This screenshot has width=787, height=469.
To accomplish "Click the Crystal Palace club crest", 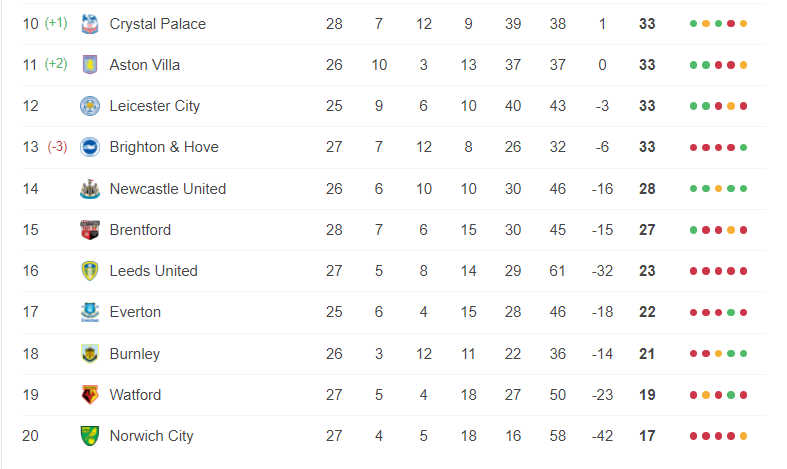I will coord(90,24).
